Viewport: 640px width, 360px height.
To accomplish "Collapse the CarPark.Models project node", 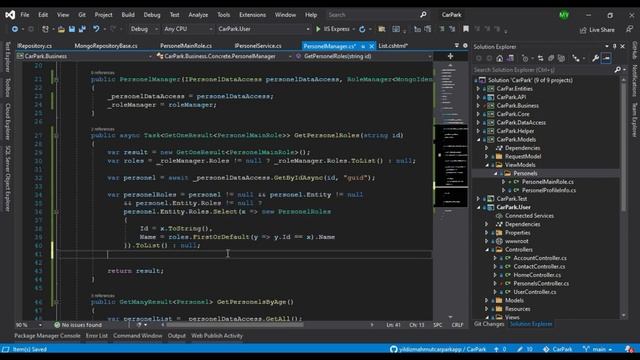I will pos(478,140).
